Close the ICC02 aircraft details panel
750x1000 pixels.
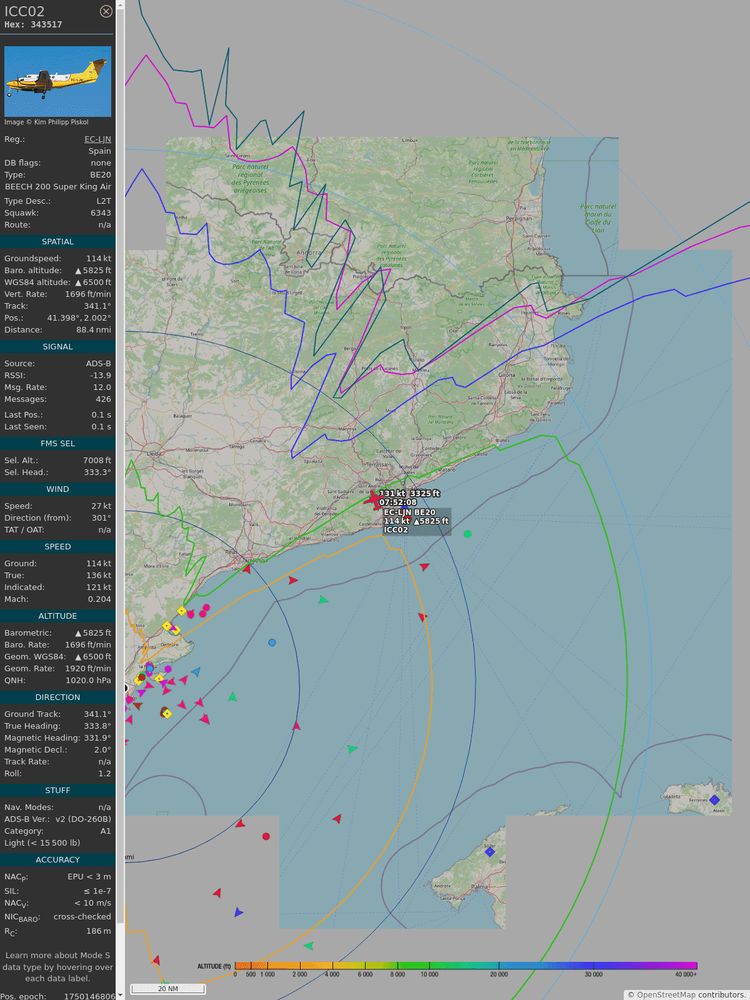pos(106,11)
